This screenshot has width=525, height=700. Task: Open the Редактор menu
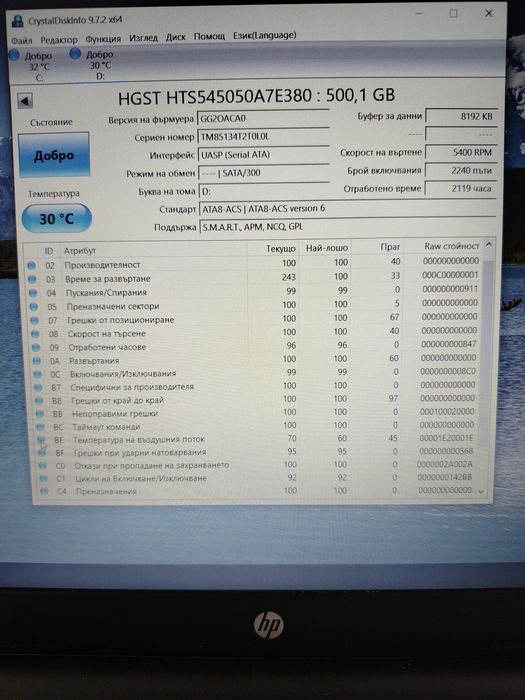click(58, 40)
